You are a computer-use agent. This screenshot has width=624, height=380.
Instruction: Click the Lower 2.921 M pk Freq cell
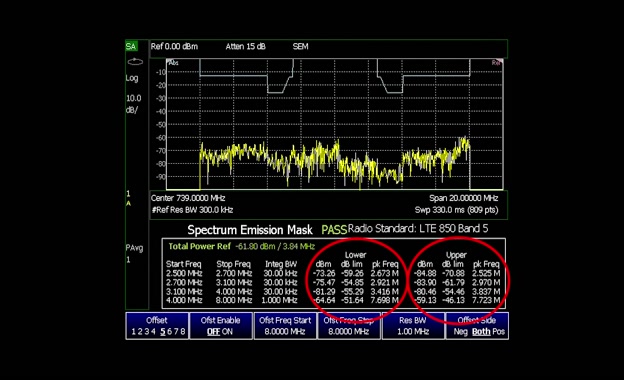384,283
